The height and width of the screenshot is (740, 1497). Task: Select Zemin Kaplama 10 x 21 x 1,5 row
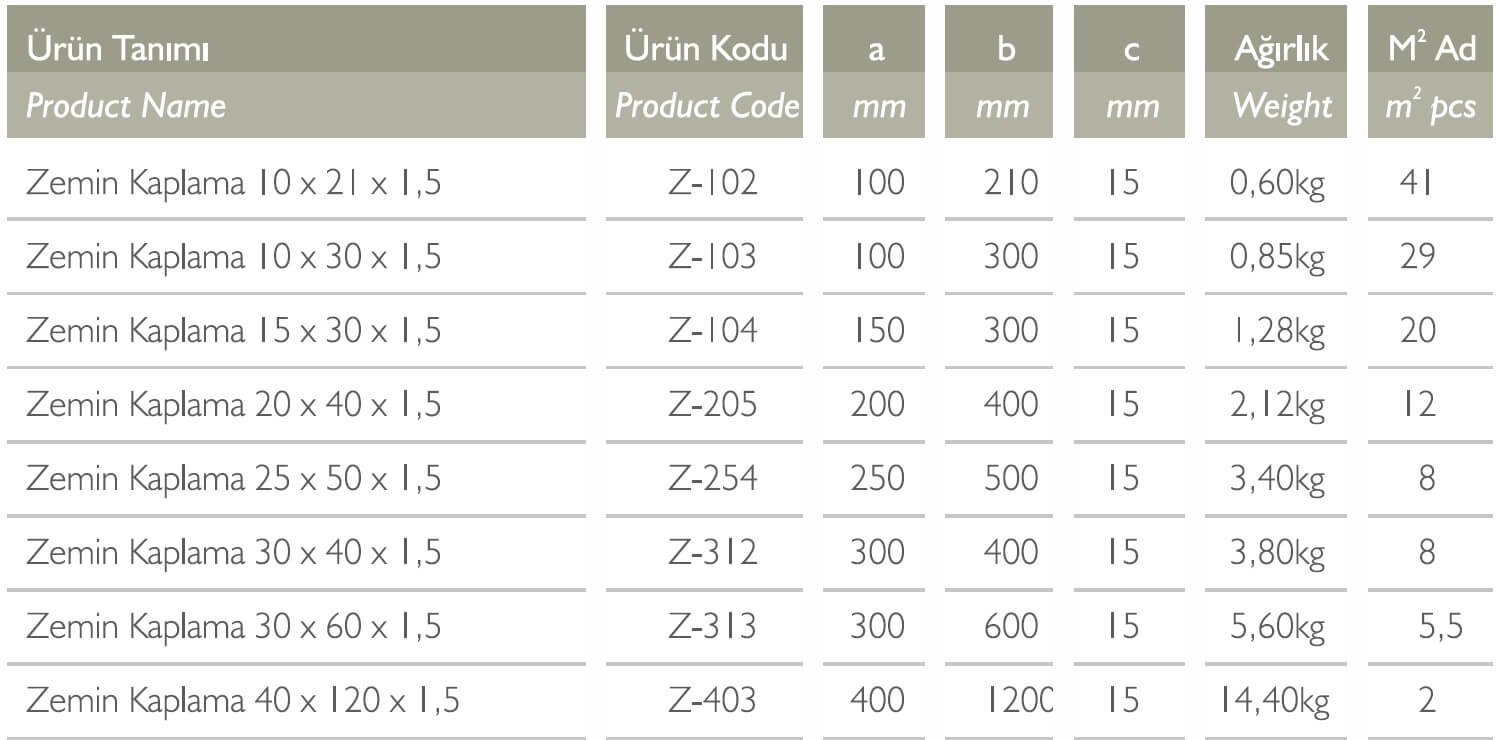(750, 183)
